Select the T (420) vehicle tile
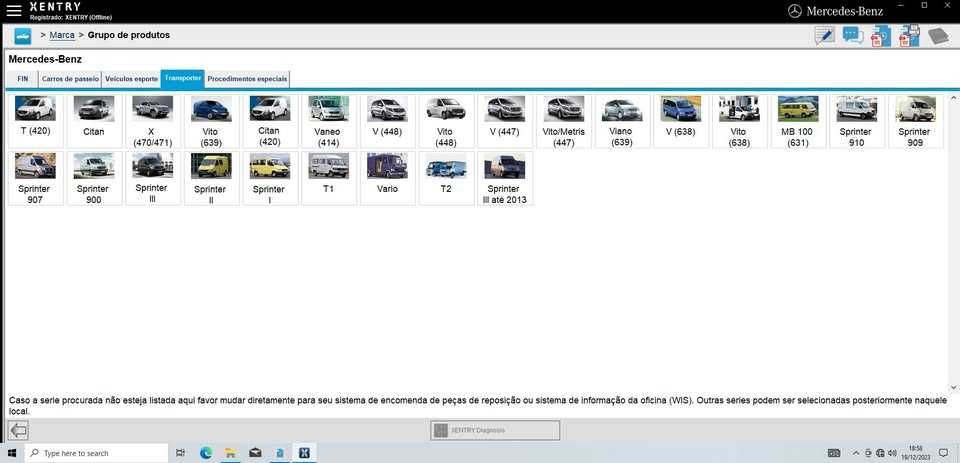This screenshot has width=960, height=463. click(x=36, y=121)
